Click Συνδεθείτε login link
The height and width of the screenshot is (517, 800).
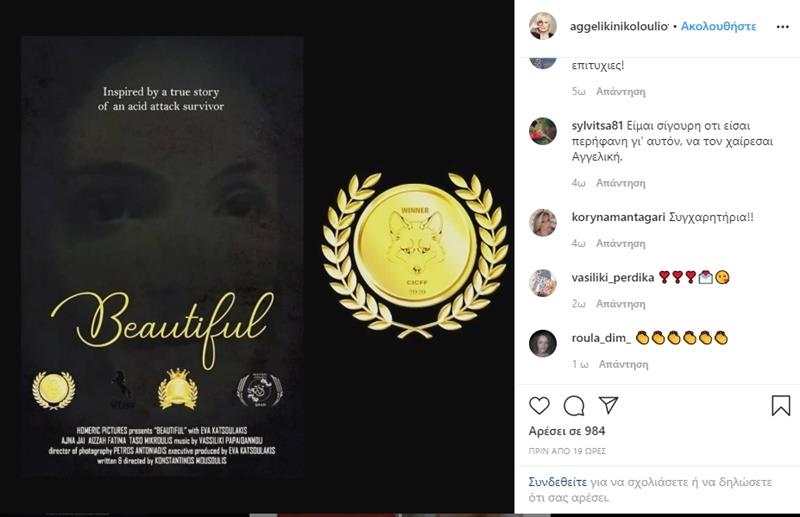pos(558,482)
